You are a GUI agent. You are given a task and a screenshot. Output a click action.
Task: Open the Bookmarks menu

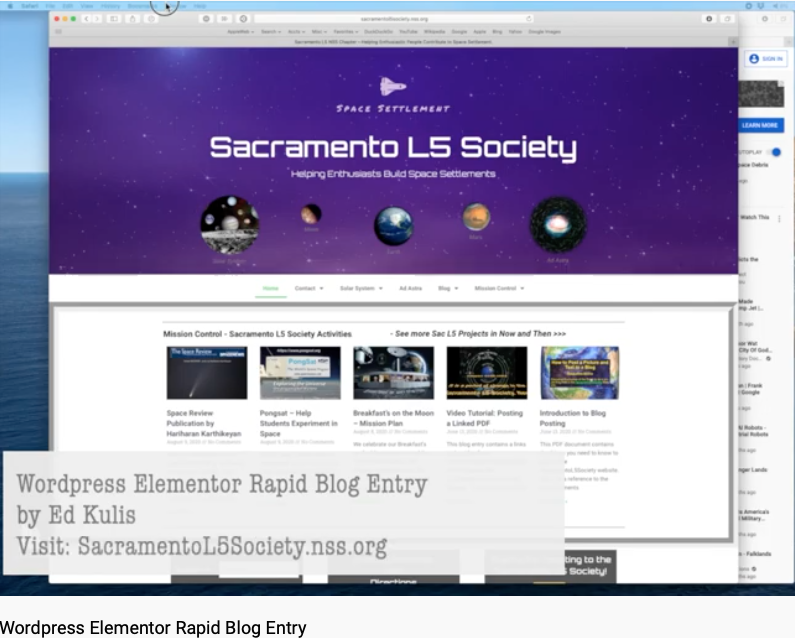[141, 6]
